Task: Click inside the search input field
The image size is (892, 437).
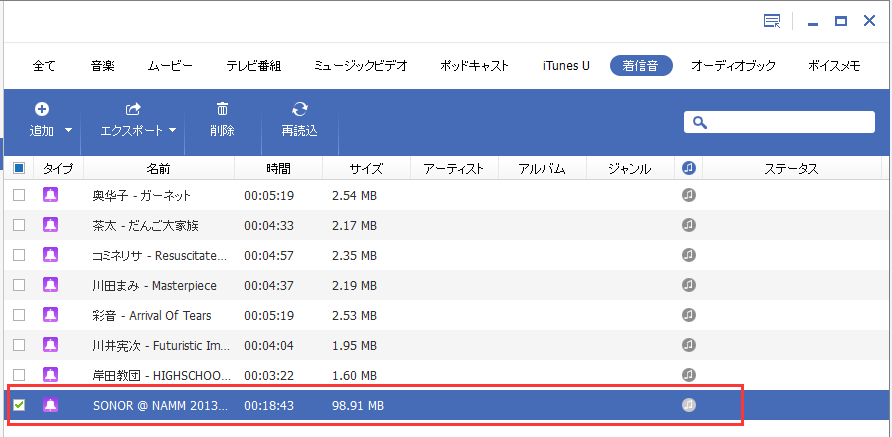Action: pyautogui.click(x=779, y=122)
